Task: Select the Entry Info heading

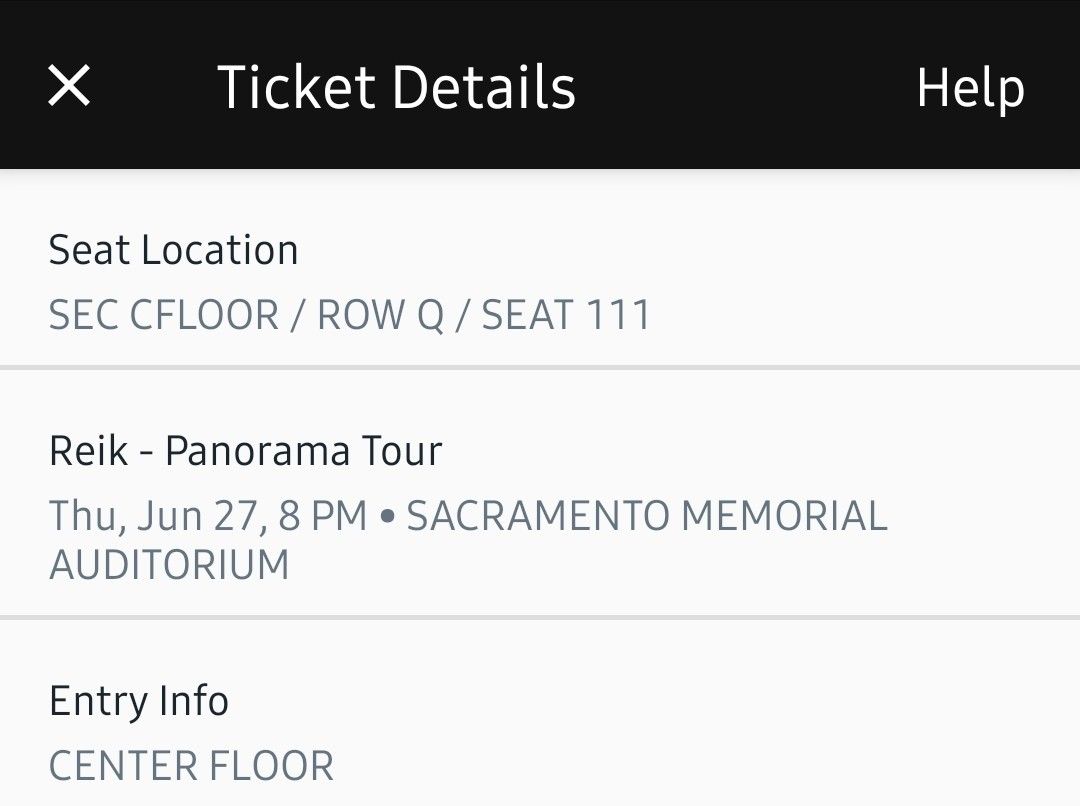Action: tap(138, 701)
